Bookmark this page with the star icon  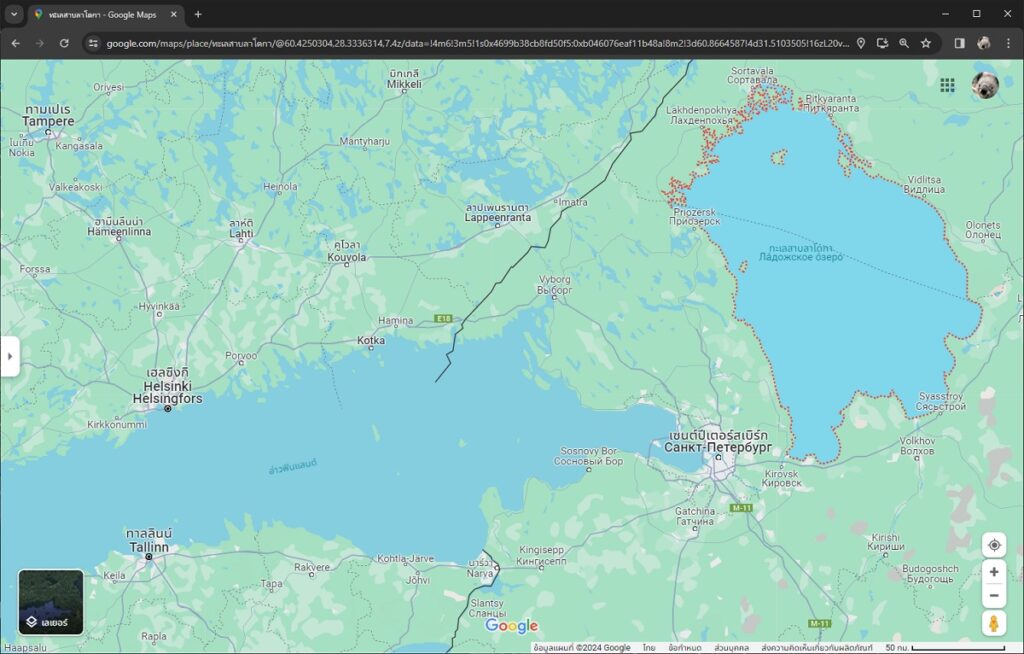926,43
